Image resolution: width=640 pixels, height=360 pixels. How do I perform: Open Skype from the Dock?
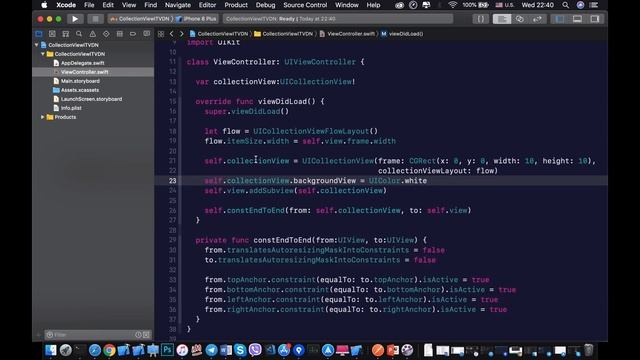point(240,350)
